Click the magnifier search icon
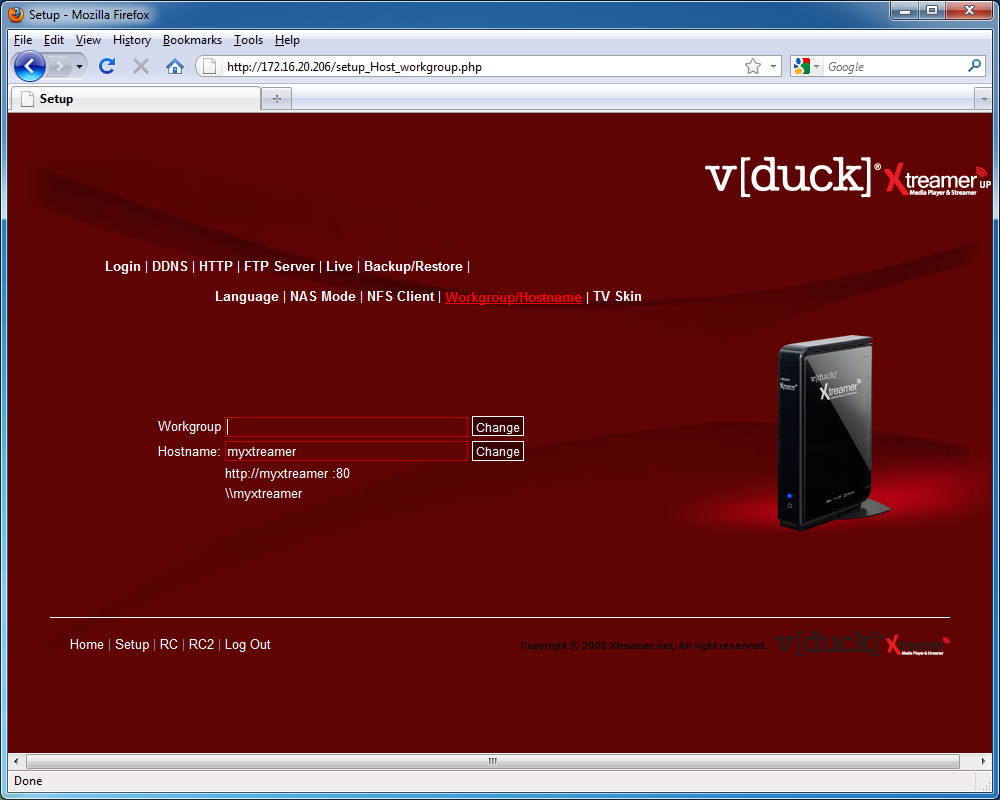 click(974, 66)
